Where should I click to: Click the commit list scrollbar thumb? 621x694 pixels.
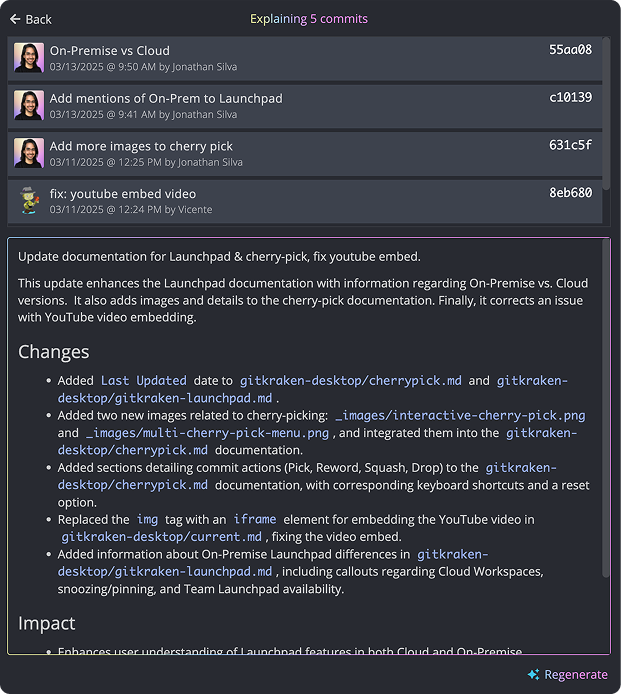pyautogui.click(x=606, y=113)
